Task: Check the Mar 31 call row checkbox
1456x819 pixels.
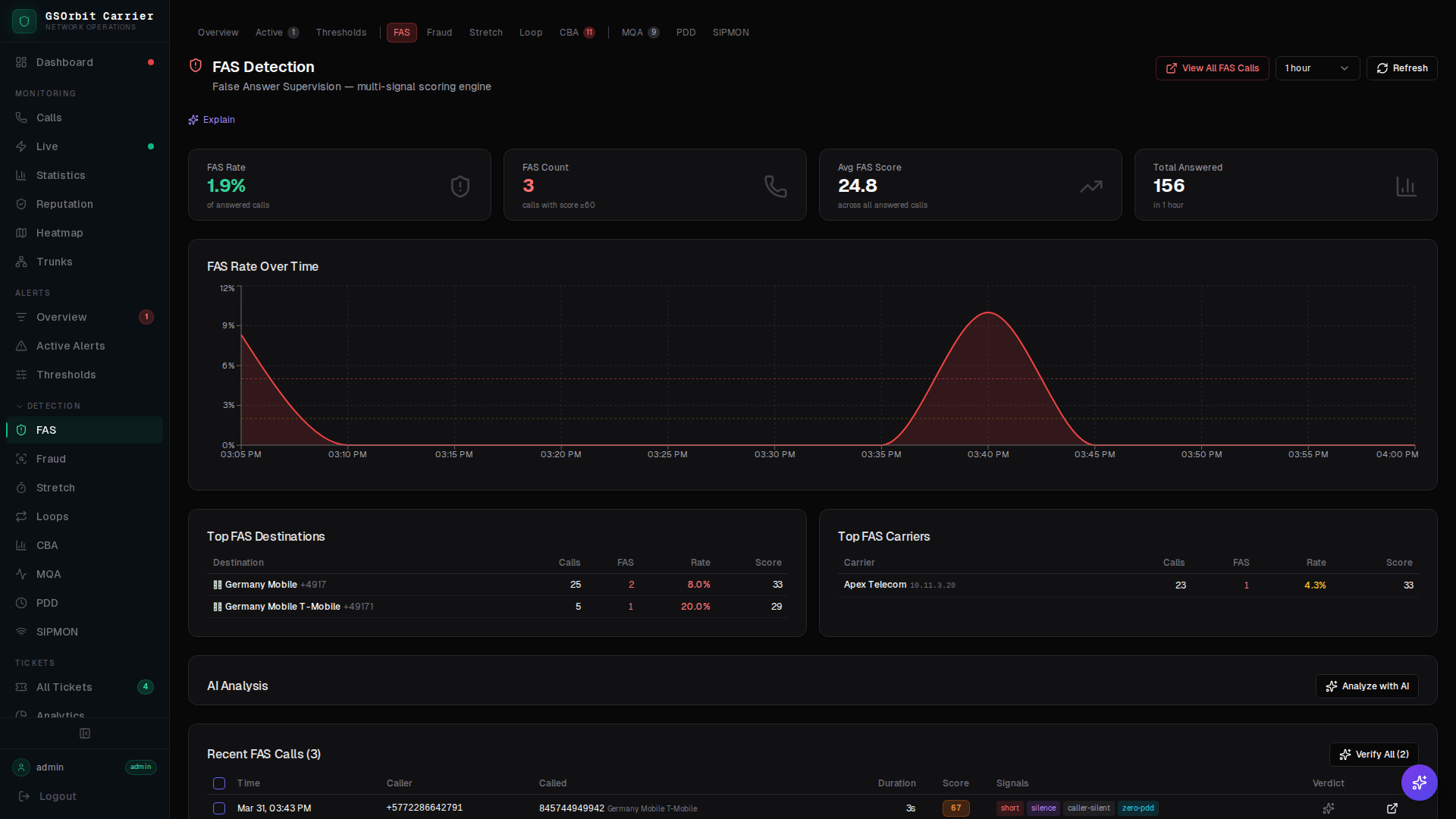Action: [x=219, y=808]
